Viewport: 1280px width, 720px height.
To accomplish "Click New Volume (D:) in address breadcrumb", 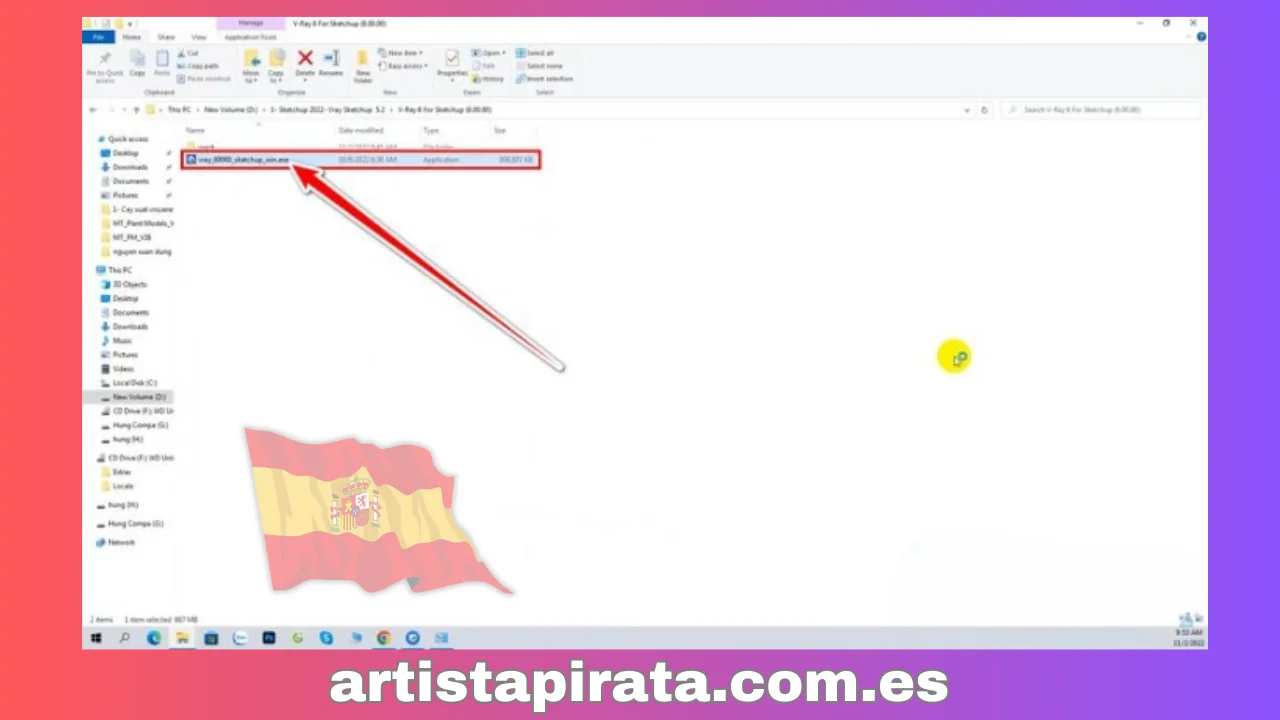I will click(230, 110).
